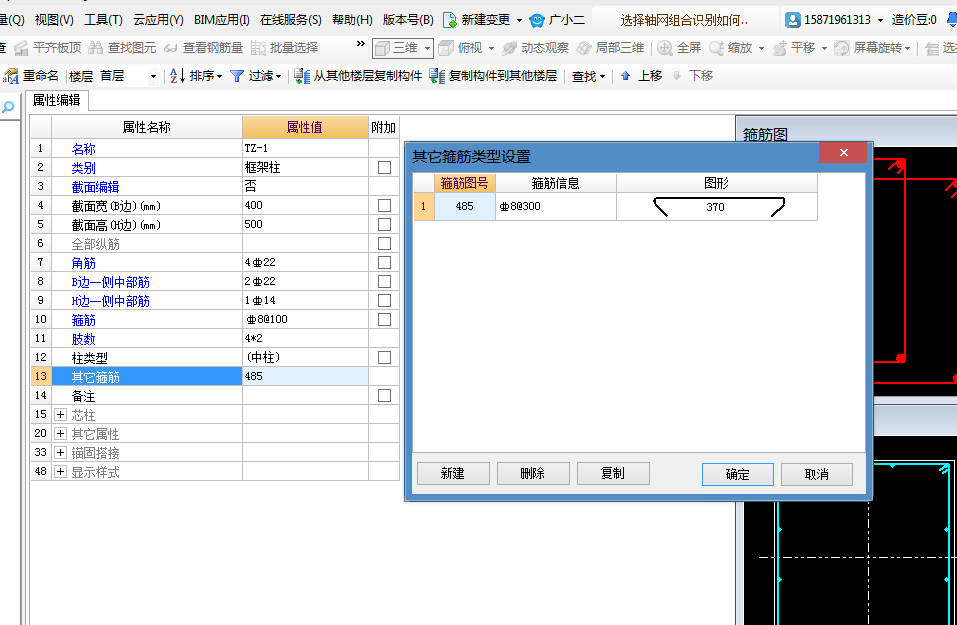
Task: Toggle 附加 checkbox for 类别 row
Action: pos(385,167)
